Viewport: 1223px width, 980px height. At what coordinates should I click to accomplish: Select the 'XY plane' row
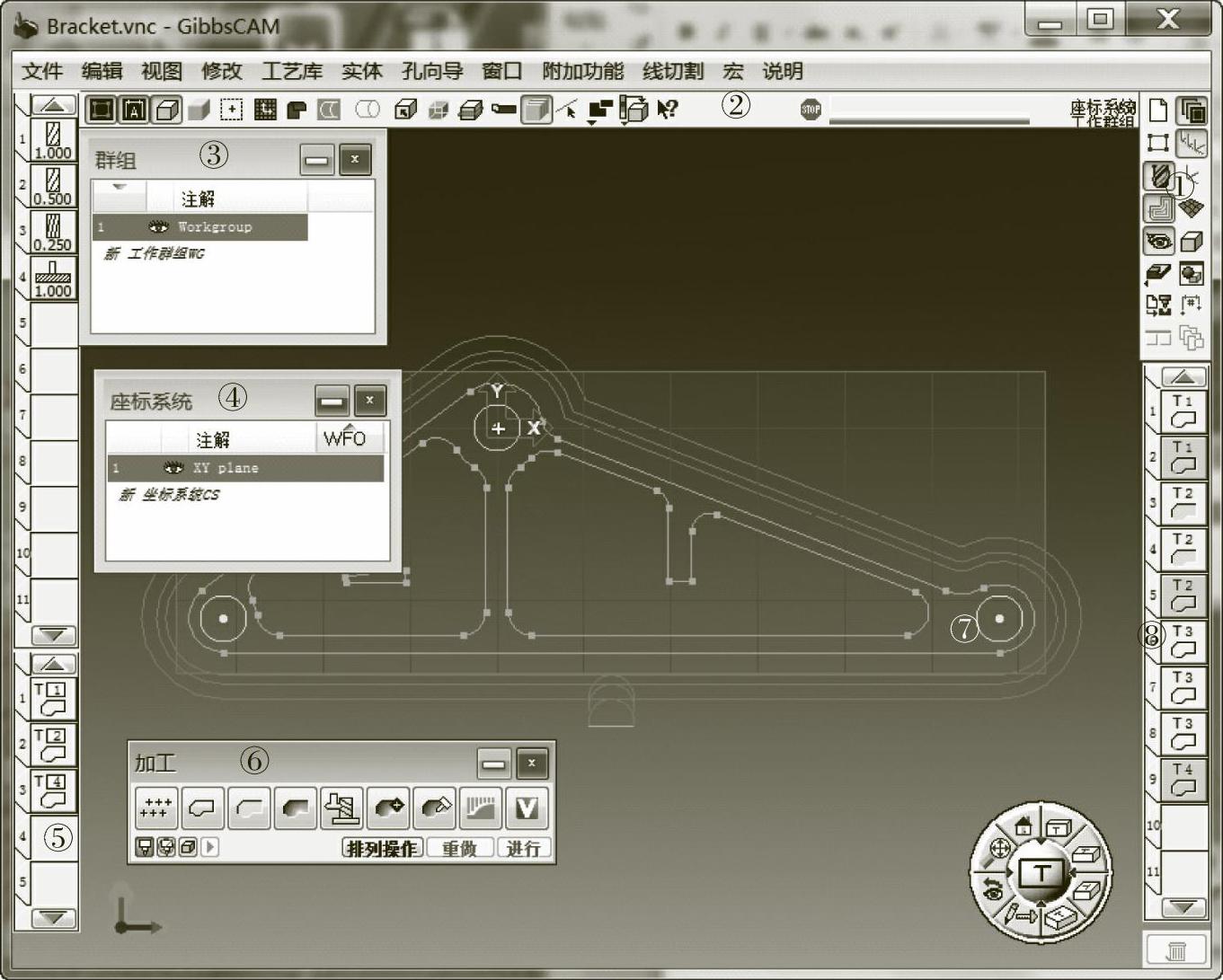click(245, 468)
